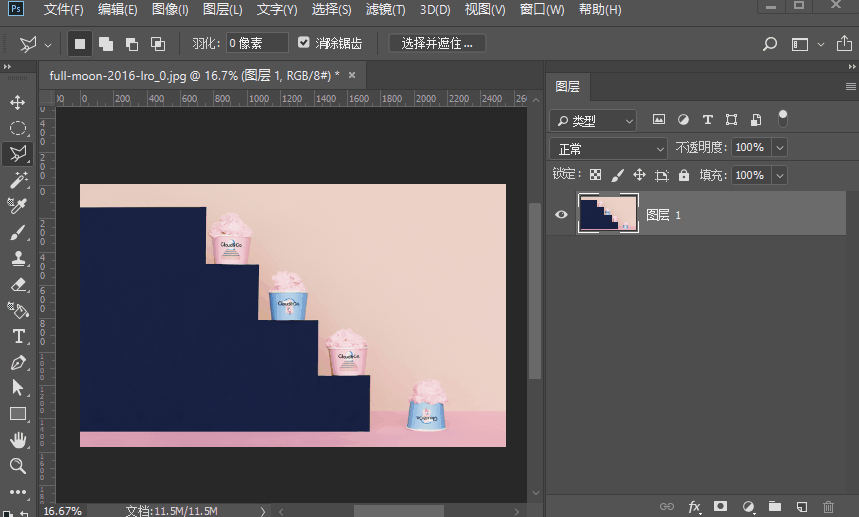Hide 图层 1 using eye icon
Viewport: 859px width, 517px height.
(561, 215)
